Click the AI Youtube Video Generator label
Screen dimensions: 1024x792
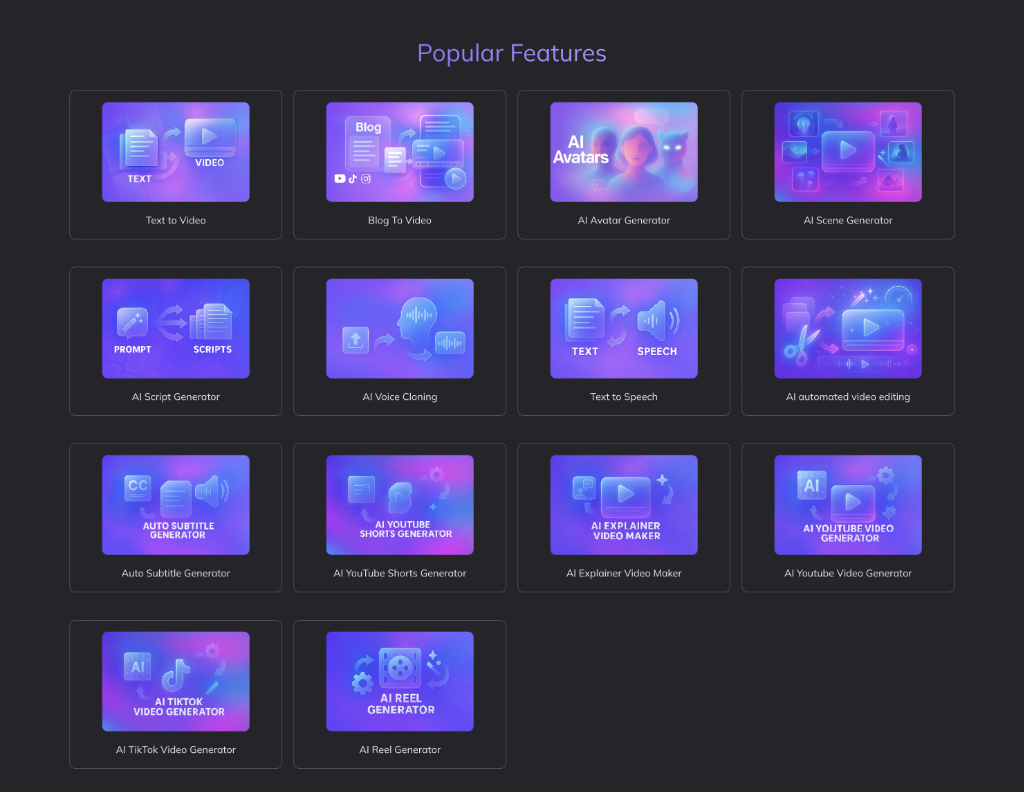[847, 574]
